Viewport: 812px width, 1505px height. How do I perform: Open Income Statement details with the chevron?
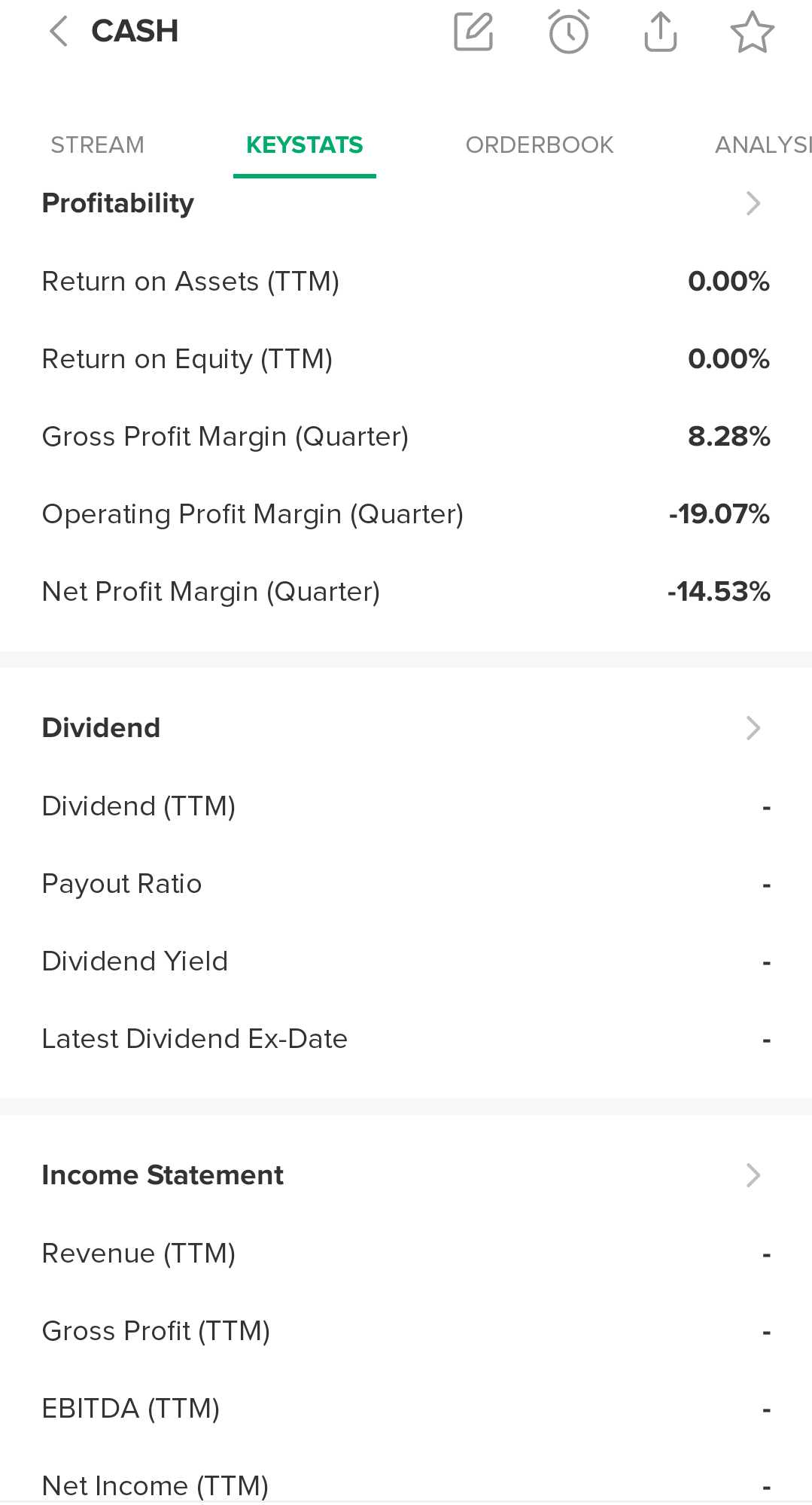[753, 1175]
